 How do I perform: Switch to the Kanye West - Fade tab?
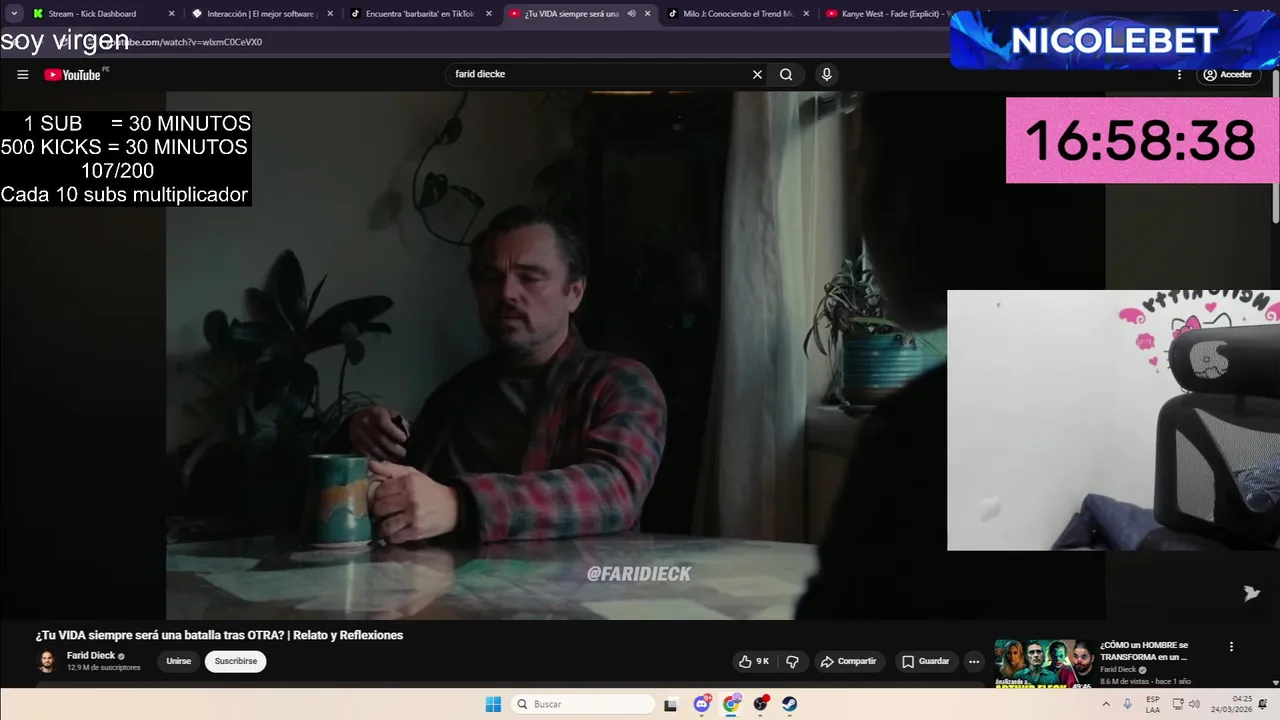pos(889,14)
